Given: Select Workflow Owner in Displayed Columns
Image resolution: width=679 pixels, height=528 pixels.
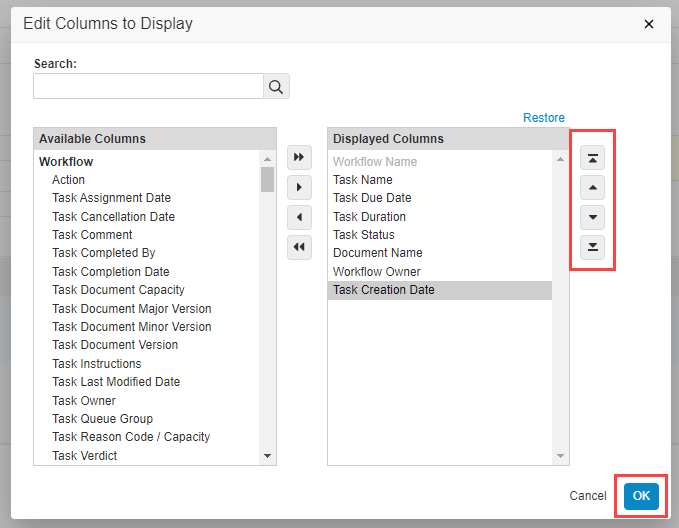Looking at the screenshot, I should pos(376,272).
